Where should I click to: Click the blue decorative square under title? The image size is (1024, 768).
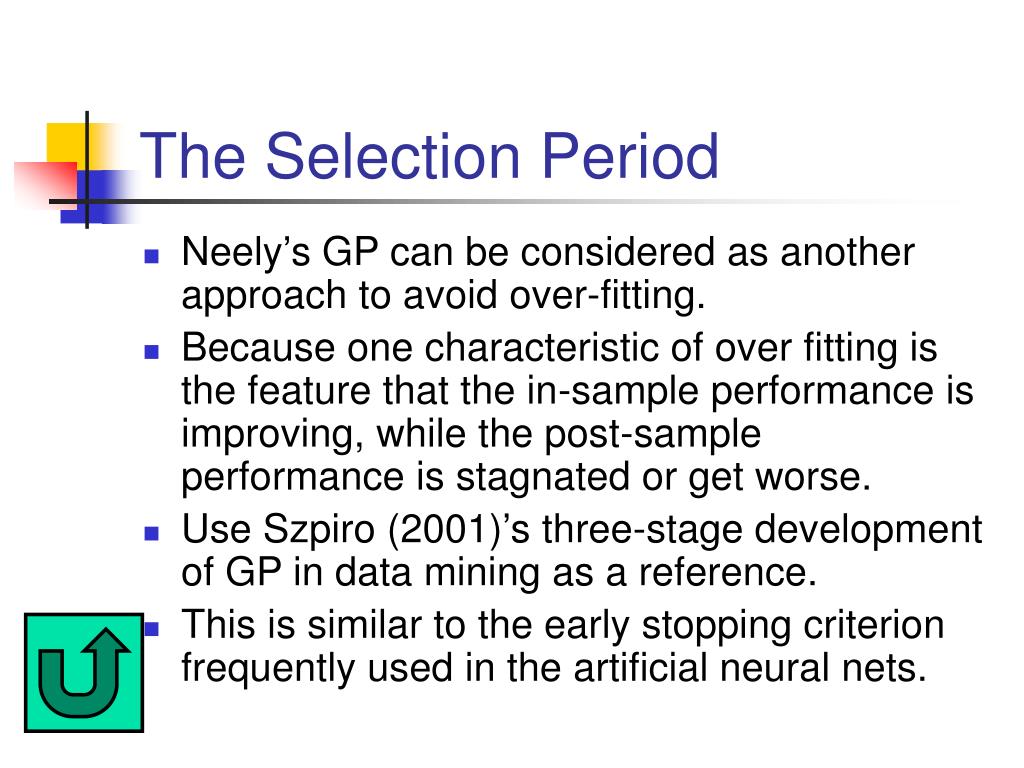pos(98,196)
